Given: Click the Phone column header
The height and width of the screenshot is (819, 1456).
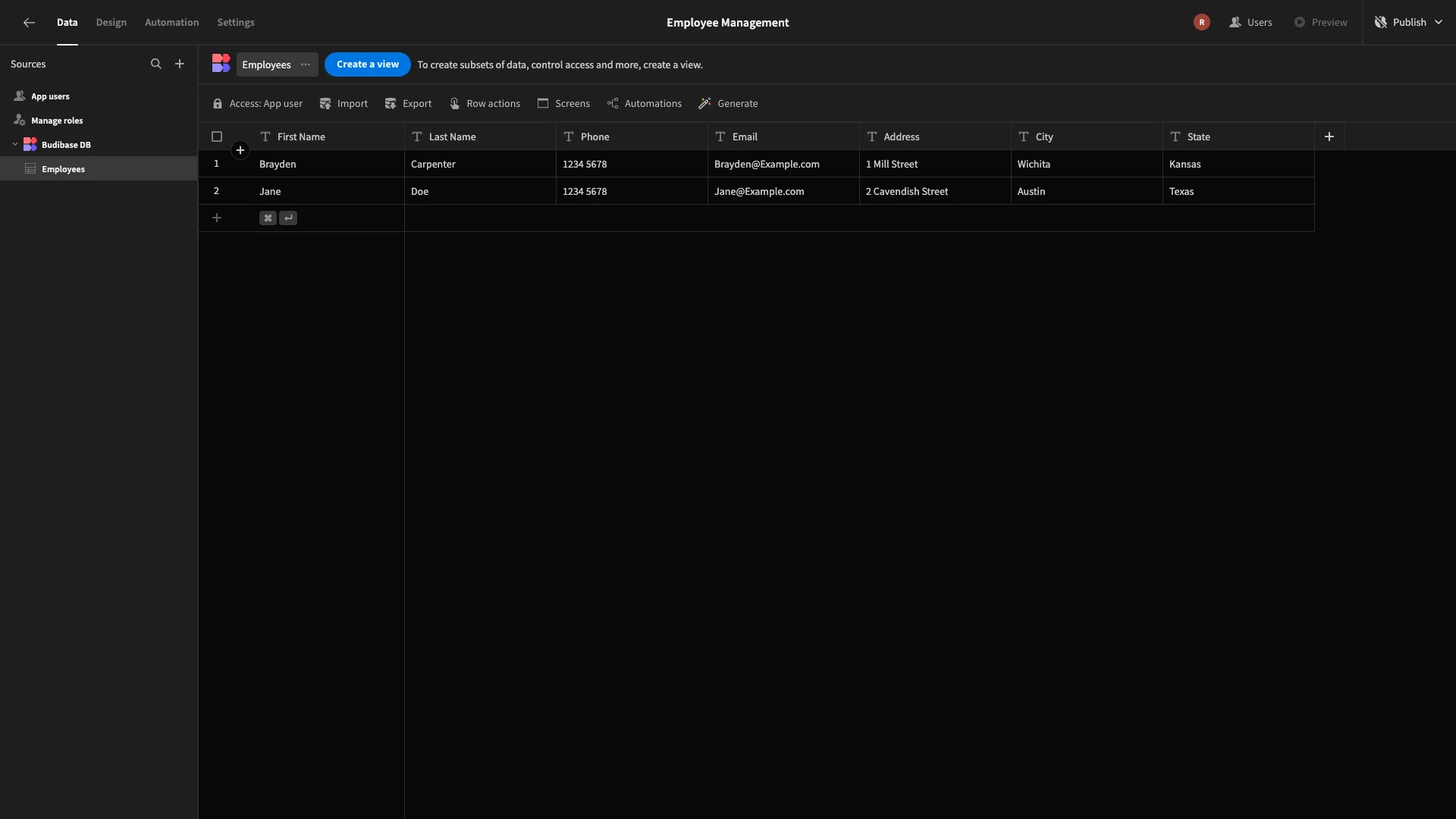Looking at the screenshot, I should pos(632,137).
